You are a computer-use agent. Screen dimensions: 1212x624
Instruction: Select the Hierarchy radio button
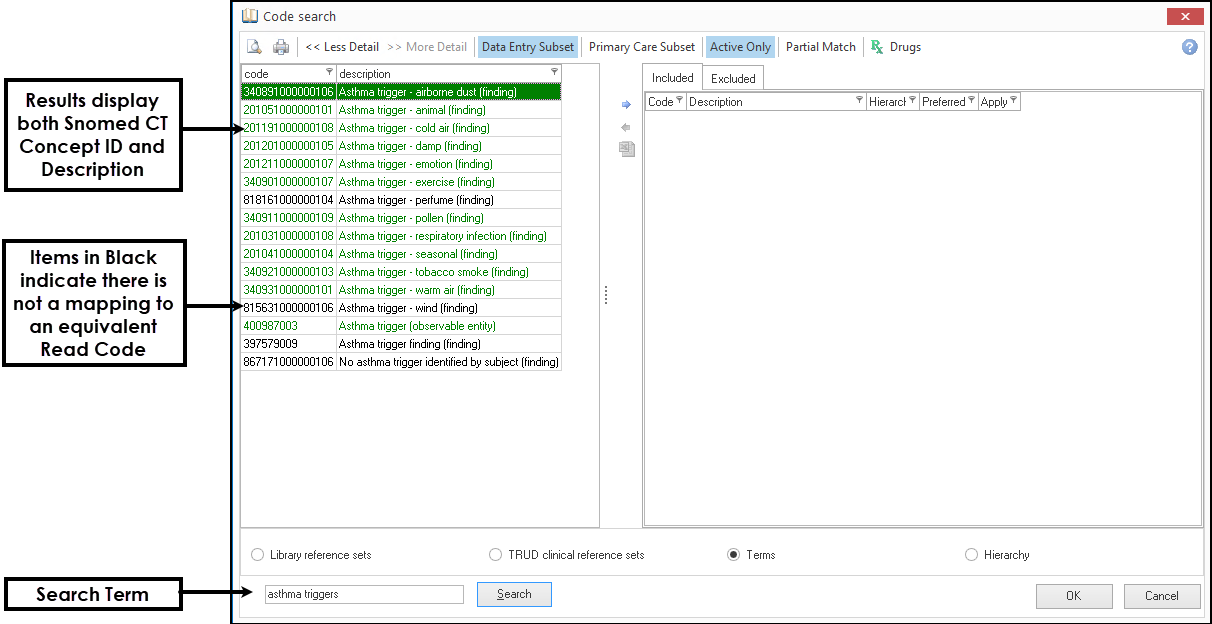click(x=972, y=555)
